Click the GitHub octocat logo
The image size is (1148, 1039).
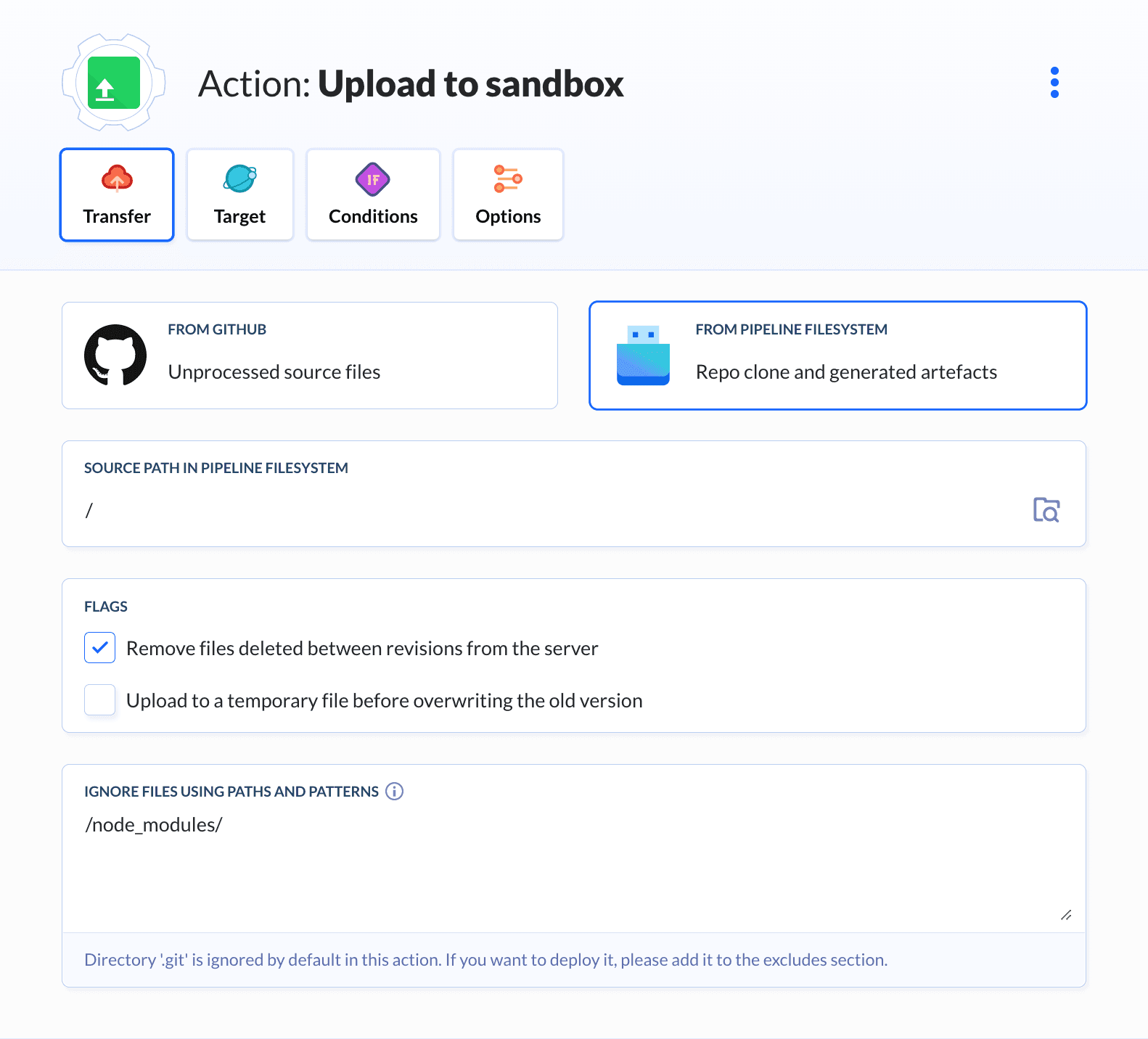[115, 355]
